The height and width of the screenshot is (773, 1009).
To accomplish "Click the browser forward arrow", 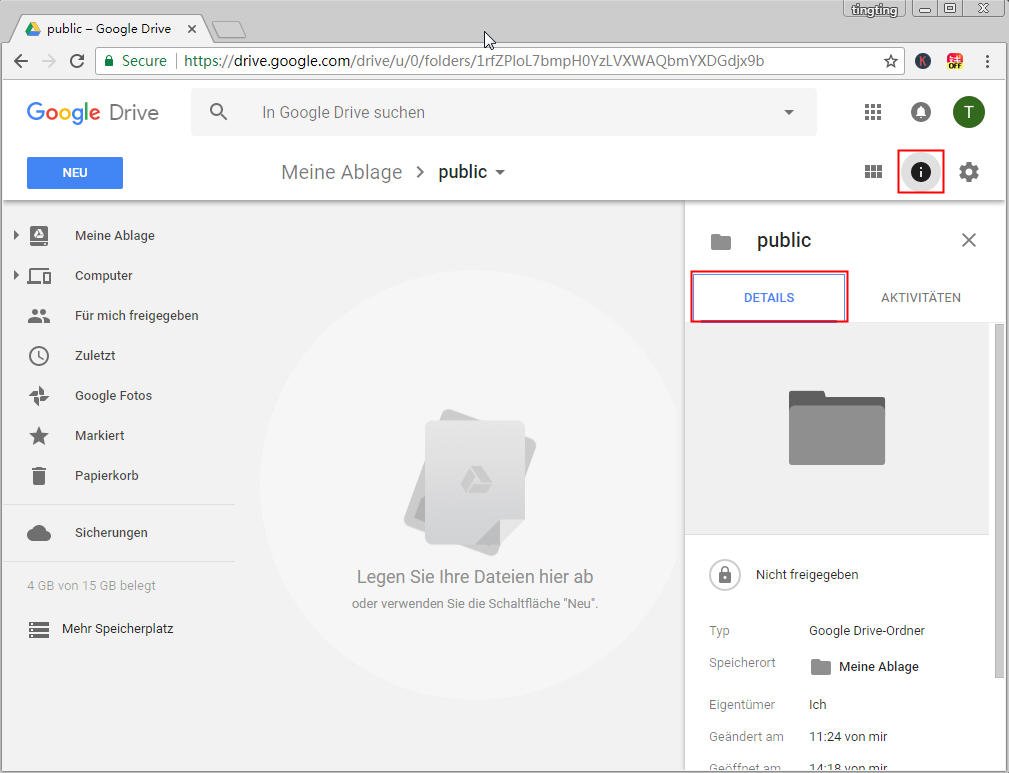I will pos(49,61).
